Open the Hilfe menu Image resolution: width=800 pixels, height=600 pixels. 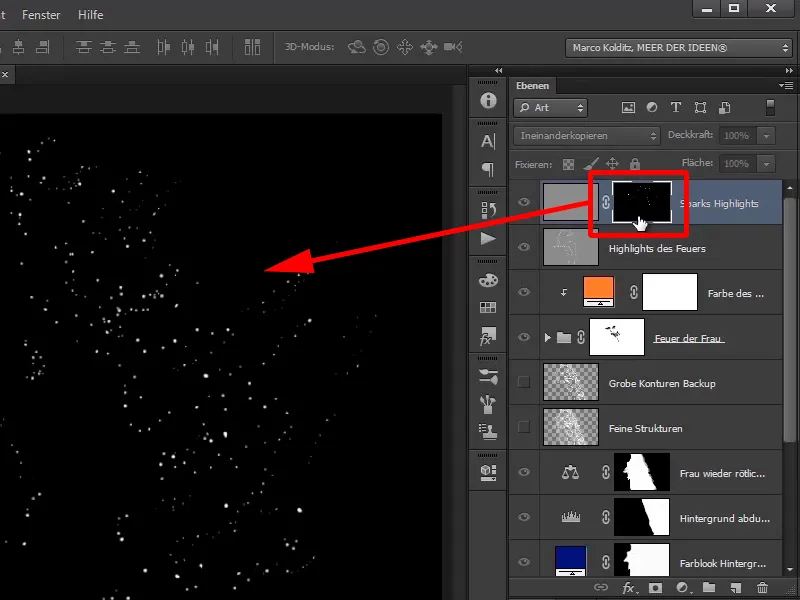pyautogui.click(x=90, y=15)
